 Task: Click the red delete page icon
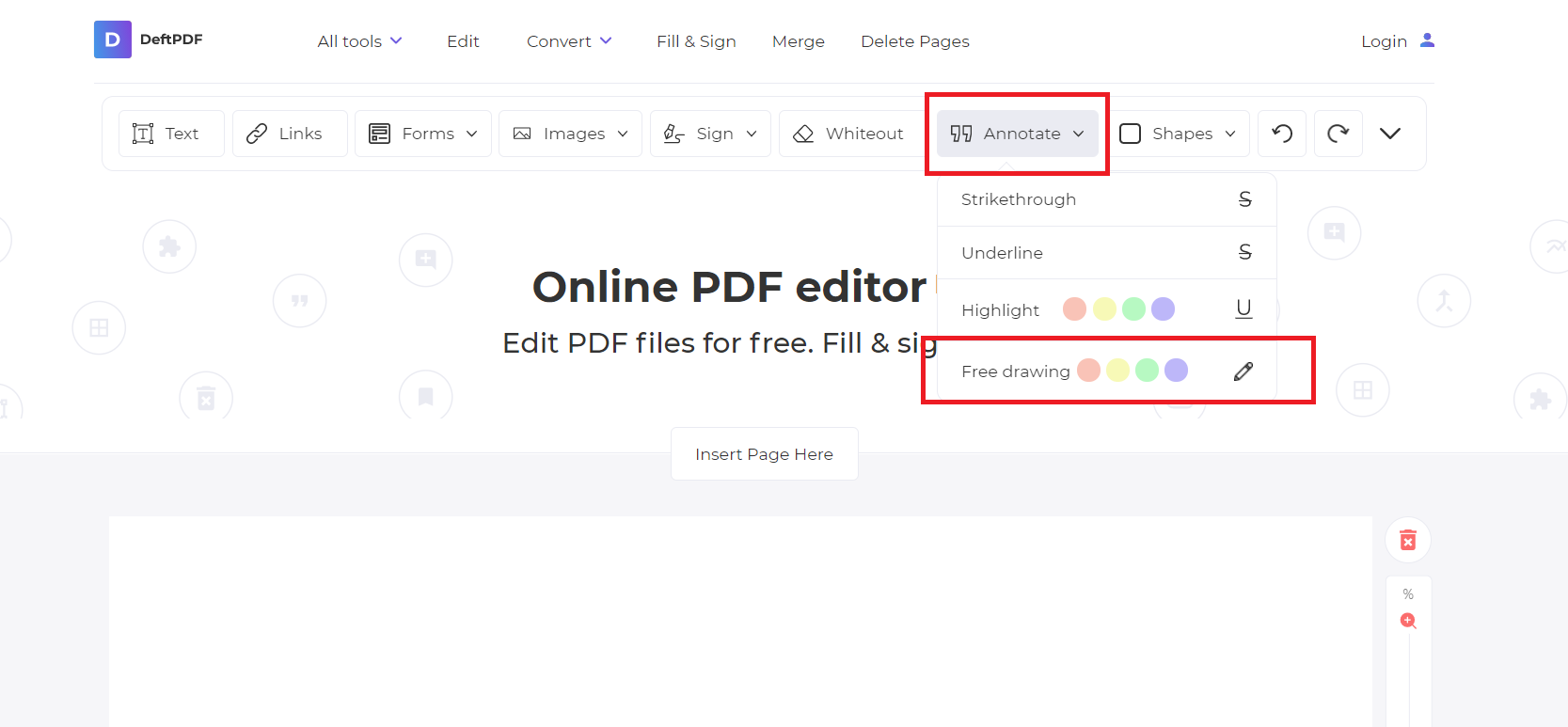(x=1407, y=540)
